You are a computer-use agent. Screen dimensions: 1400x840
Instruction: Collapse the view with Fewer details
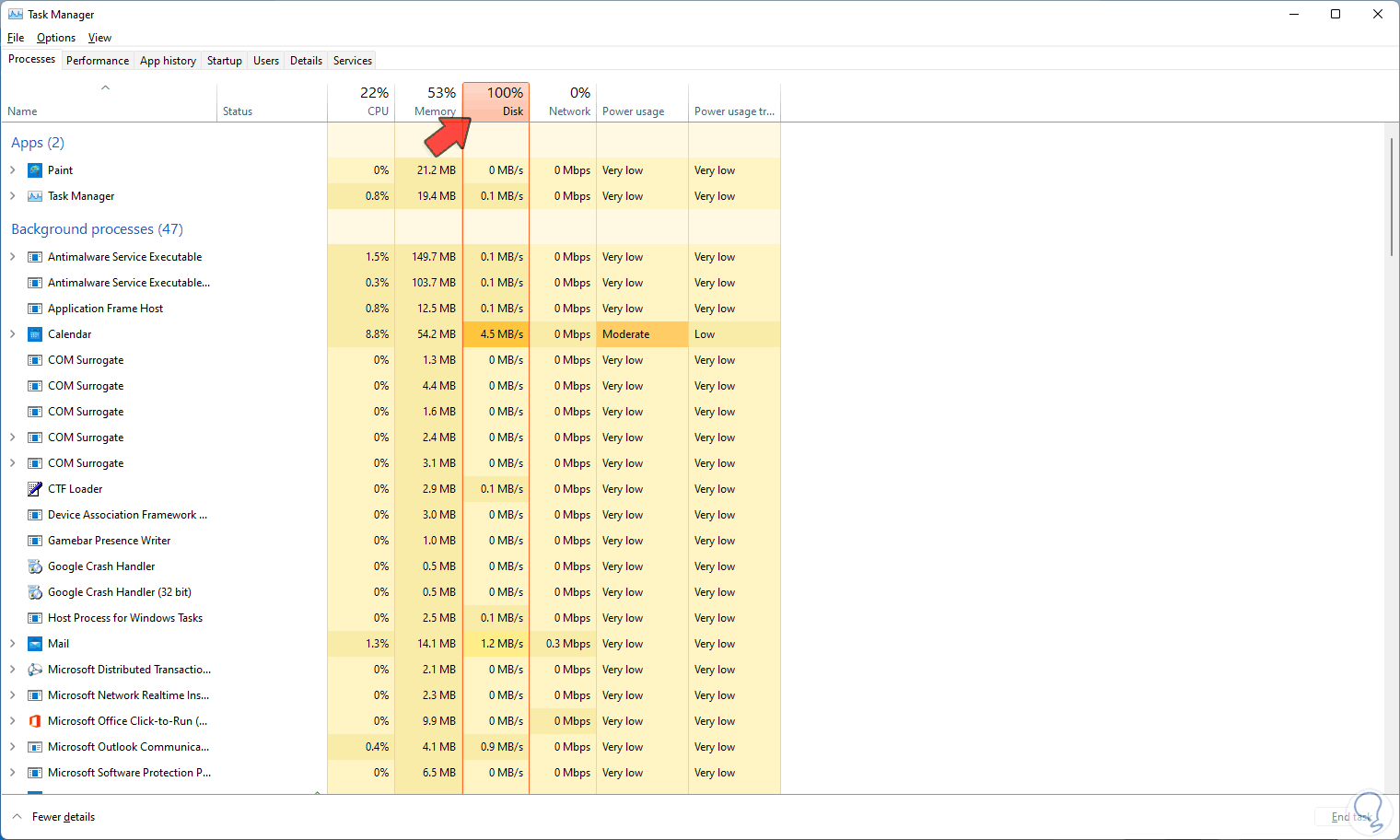(54, 817)
